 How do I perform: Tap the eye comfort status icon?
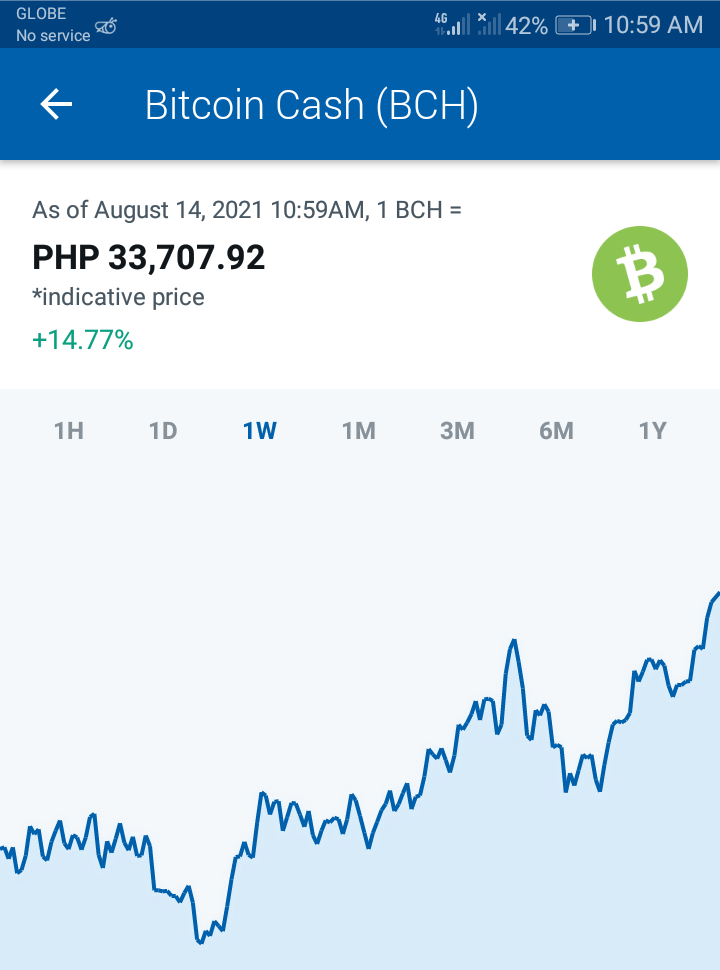click(106, 26)
